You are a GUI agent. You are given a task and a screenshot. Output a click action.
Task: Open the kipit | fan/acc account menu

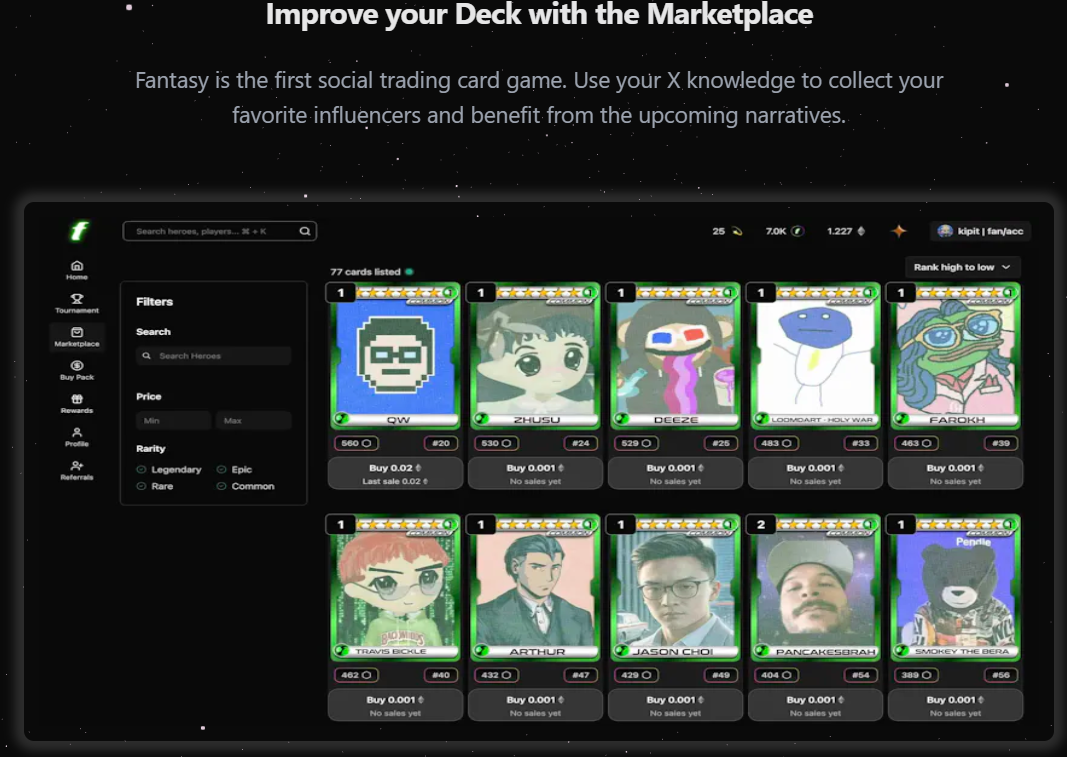980,231
